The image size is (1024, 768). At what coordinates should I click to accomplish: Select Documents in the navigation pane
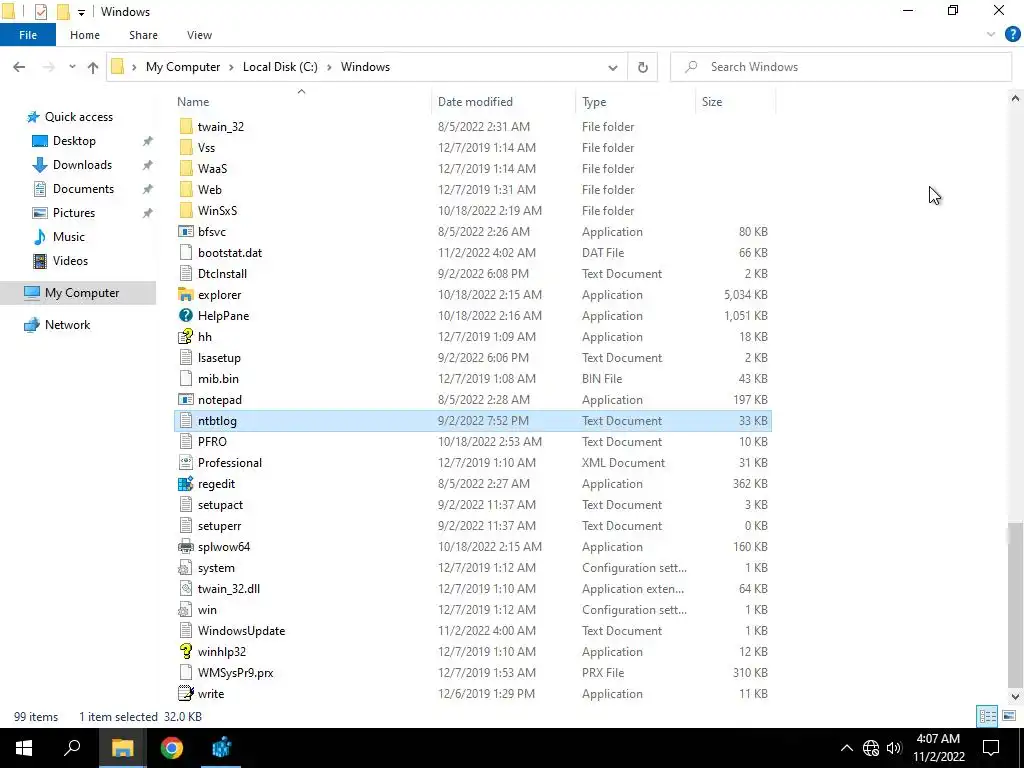[x=83, y=189]
